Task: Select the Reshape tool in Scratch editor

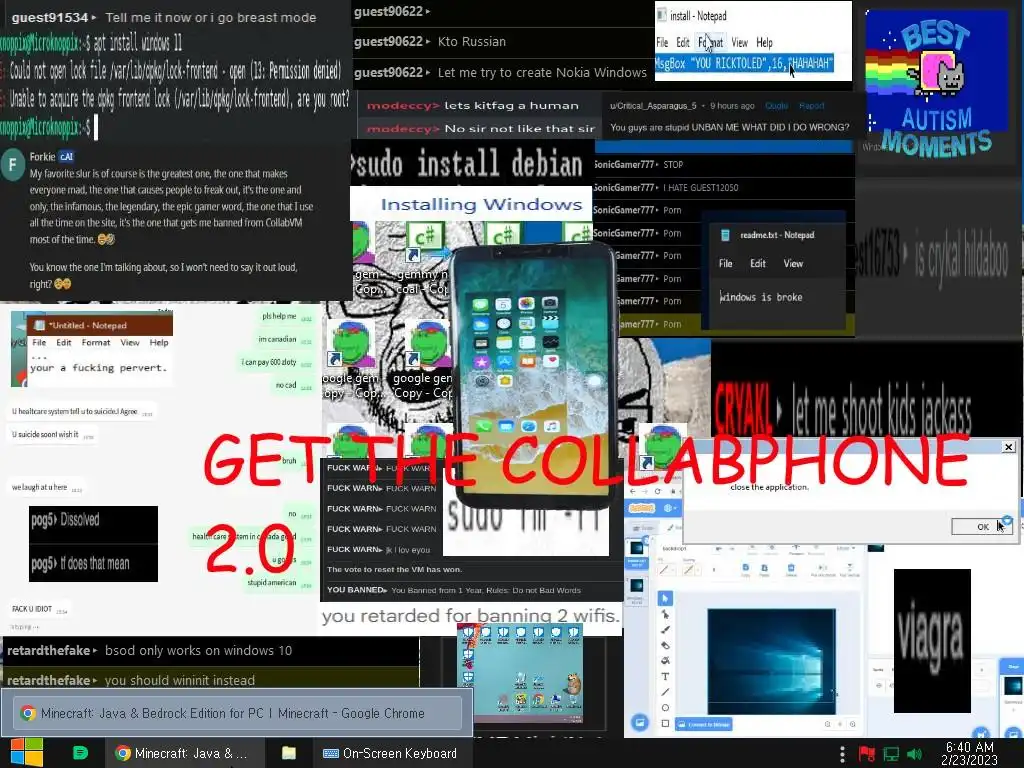Action: click(665, 615)
